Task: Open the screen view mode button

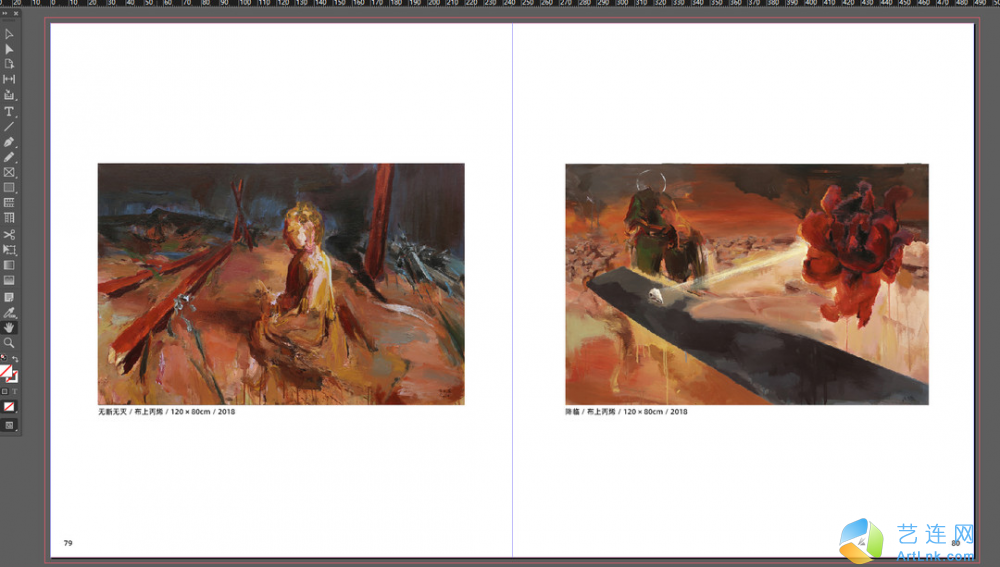Action: click(9, 425)
